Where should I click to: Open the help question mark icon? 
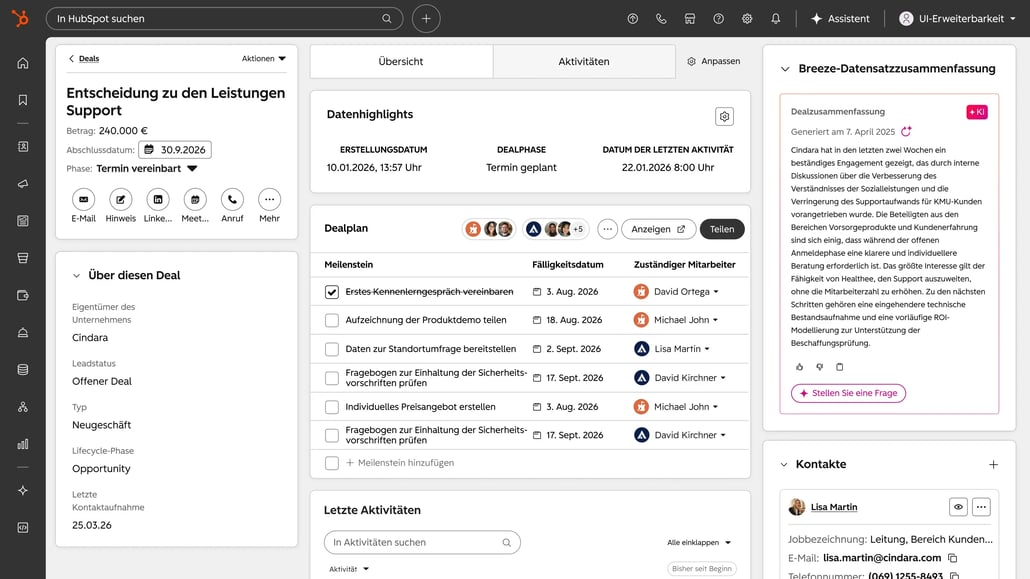(719, 18)
